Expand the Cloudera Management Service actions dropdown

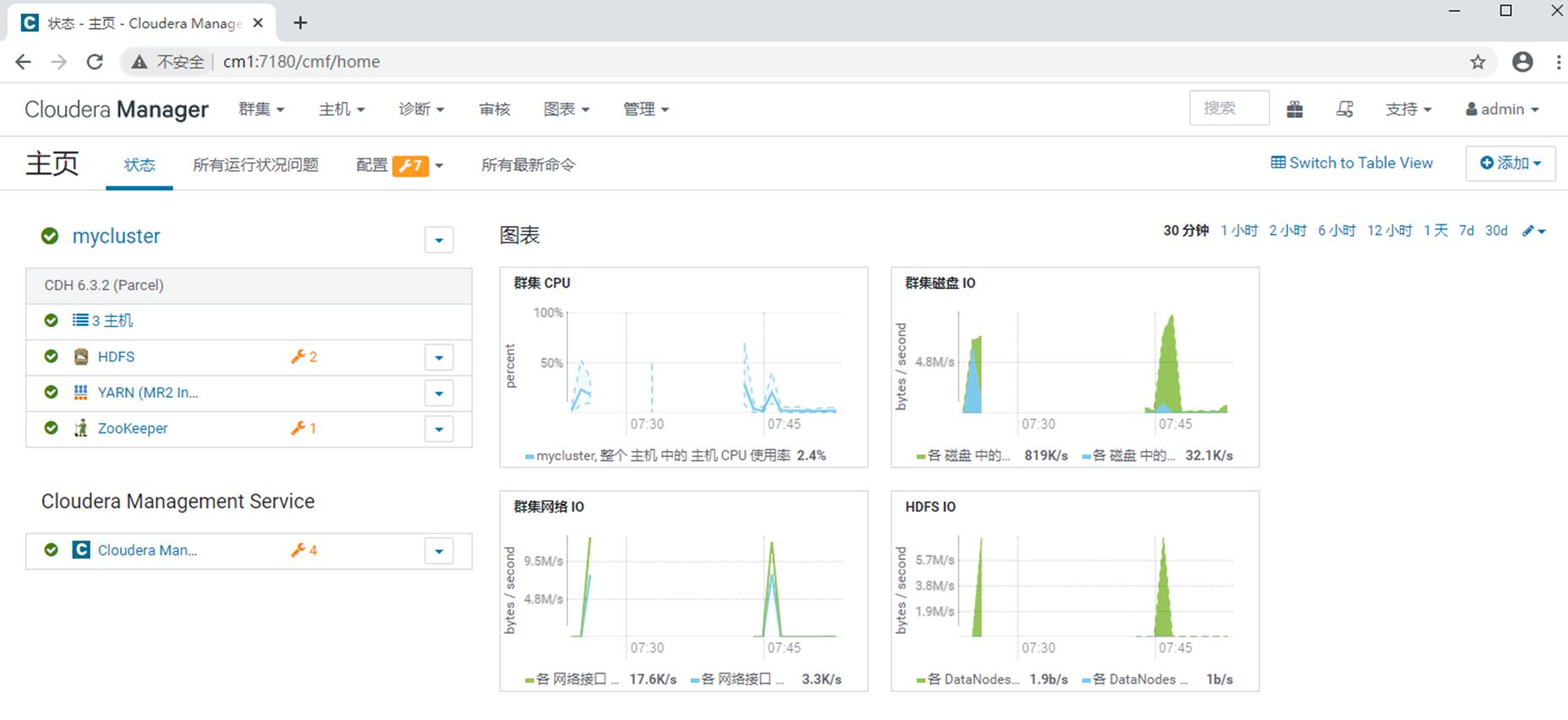tap(439, 551)
